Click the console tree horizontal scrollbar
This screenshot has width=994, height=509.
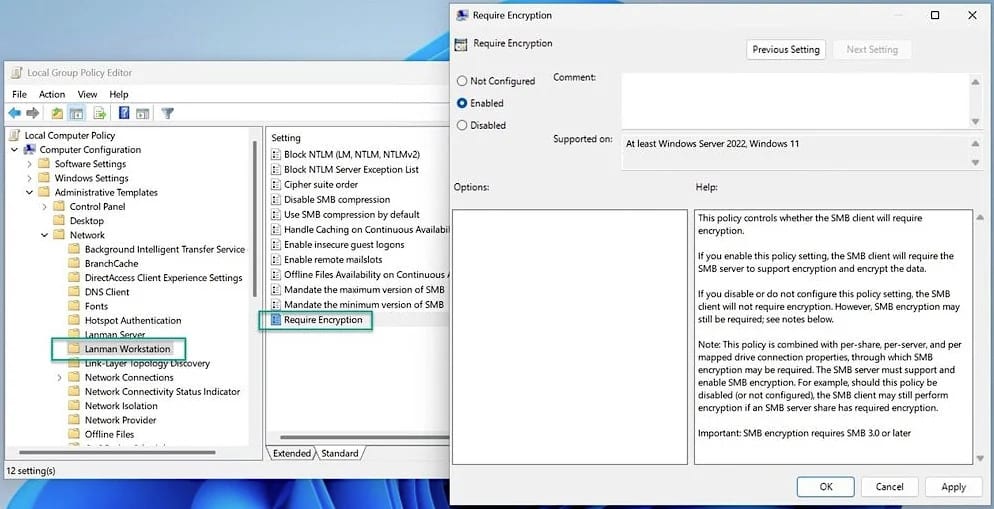(x=117, y=453)
